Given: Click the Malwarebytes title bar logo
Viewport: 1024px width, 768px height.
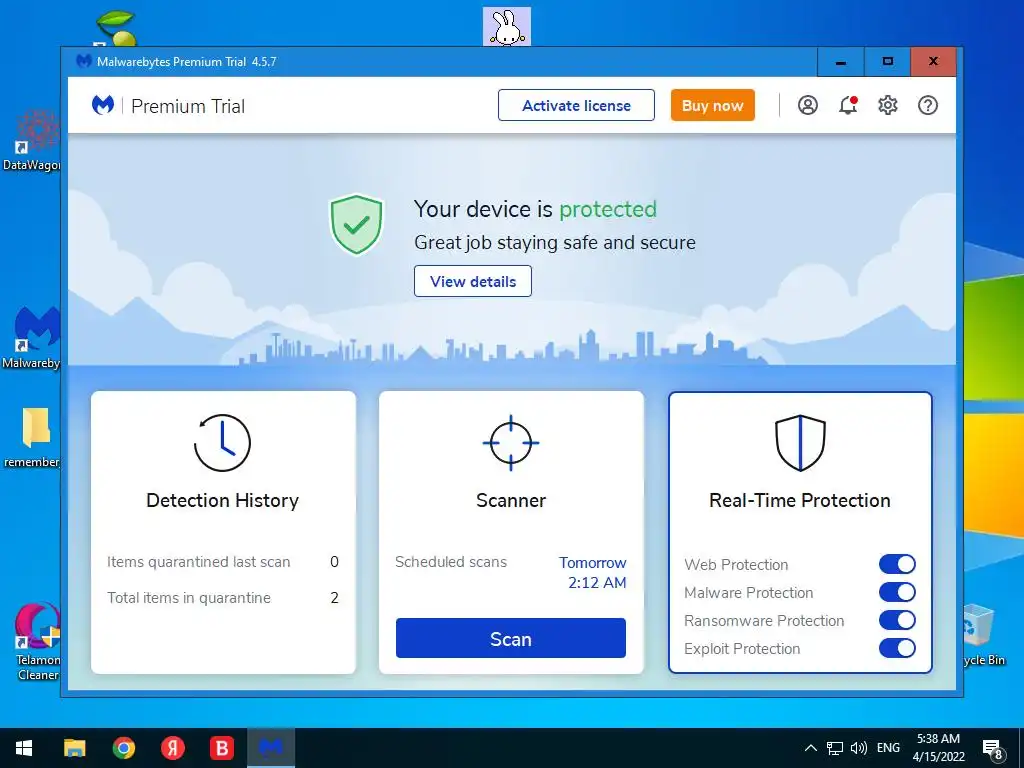Looking at the screenshot, I should [x=84, y=61].
